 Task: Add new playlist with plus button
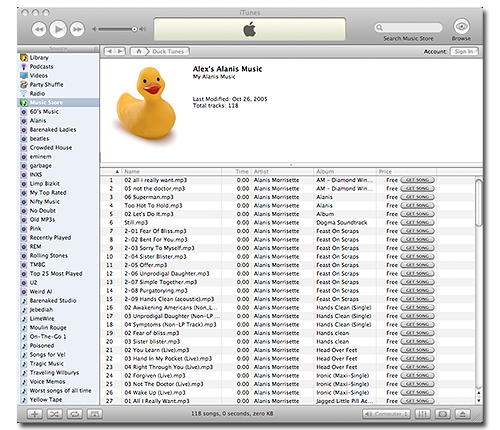coord(34,414)
